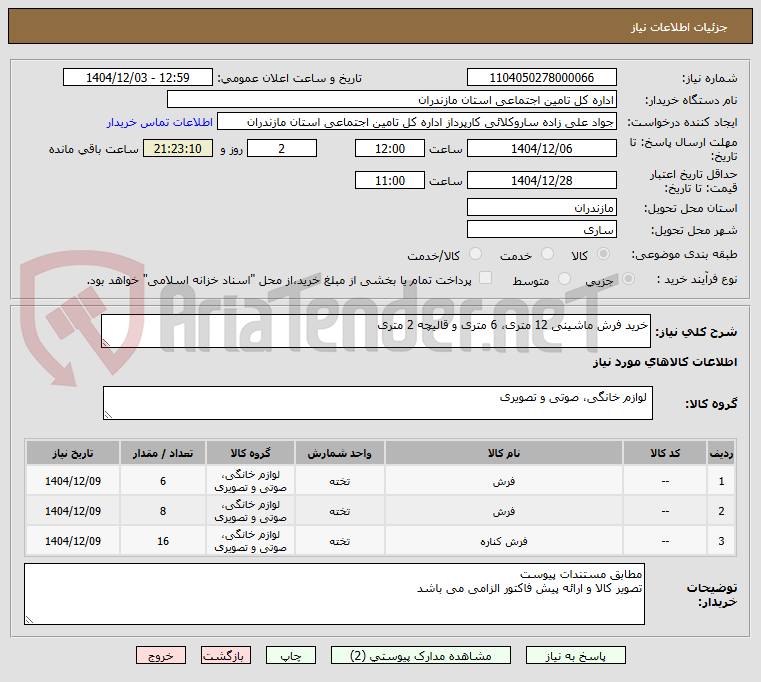761x682 pixels.
Task: Click the buyer organization name field
Action: click(x=392, y=100)
